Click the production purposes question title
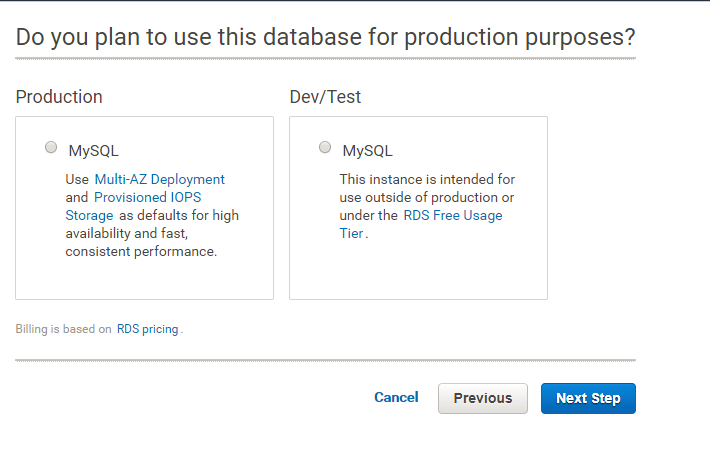Viewport: 710px width, 458px height. tap(325, 37)
